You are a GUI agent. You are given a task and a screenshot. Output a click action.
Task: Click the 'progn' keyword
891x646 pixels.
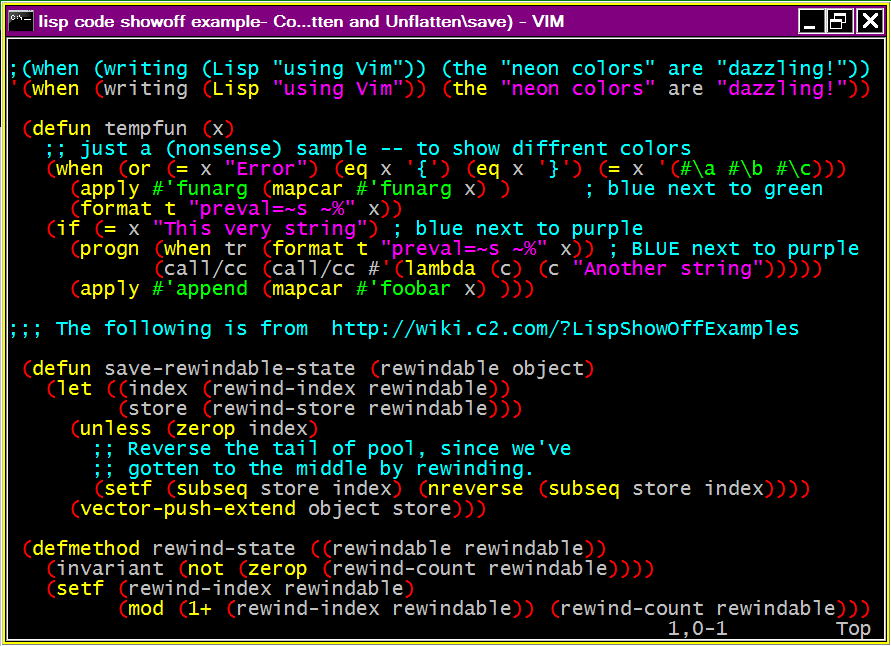tap(110, 249)
